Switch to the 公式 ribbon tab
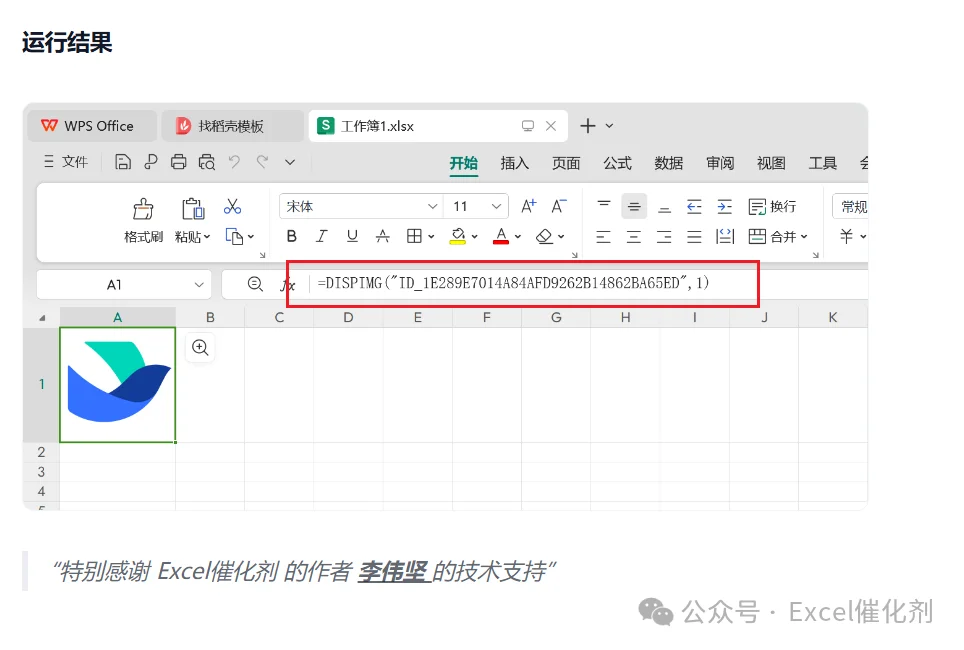Viewport: 964px width, 650px height. (x=617, y=163)
